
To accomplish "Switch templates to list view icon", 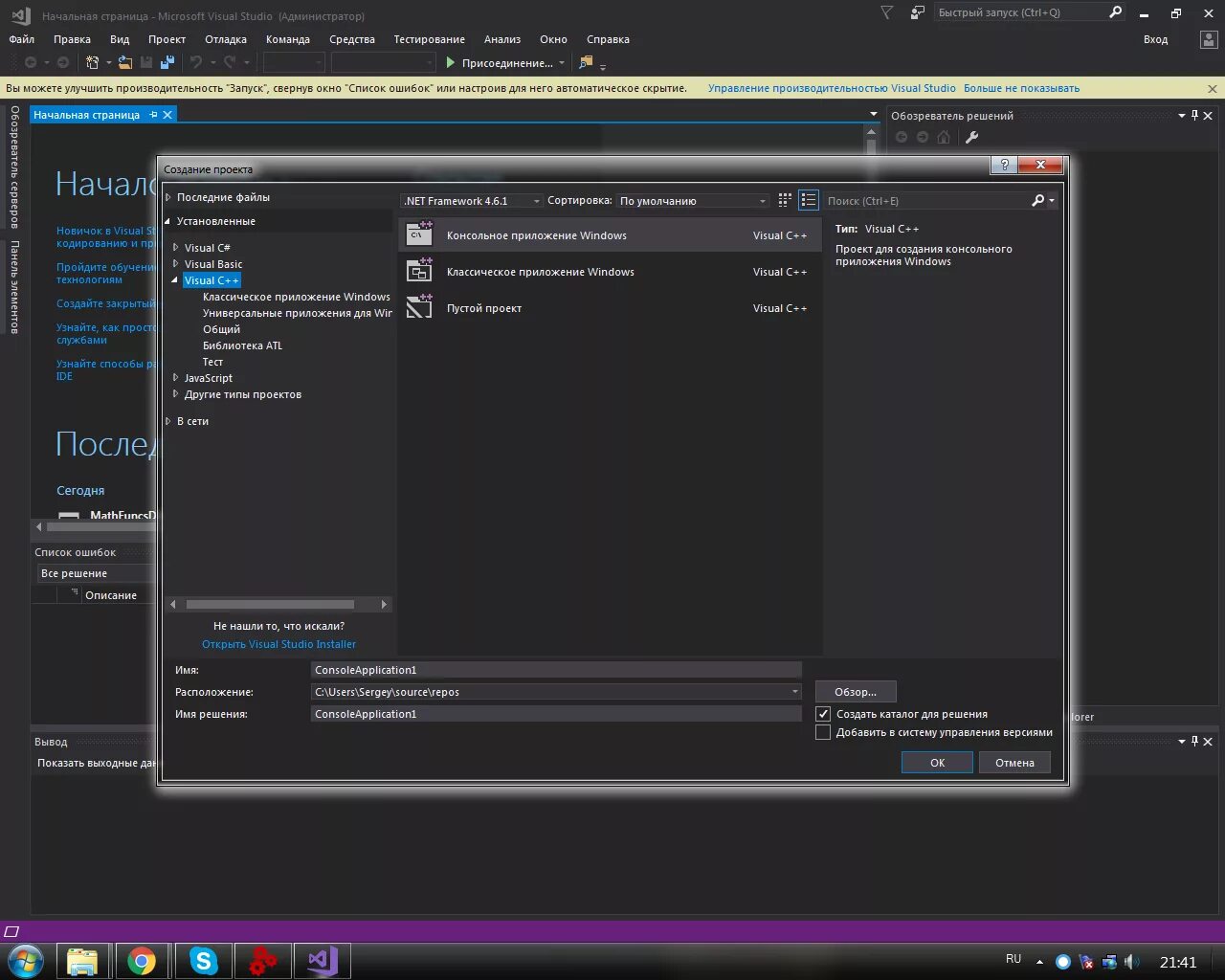I will 809,200.
